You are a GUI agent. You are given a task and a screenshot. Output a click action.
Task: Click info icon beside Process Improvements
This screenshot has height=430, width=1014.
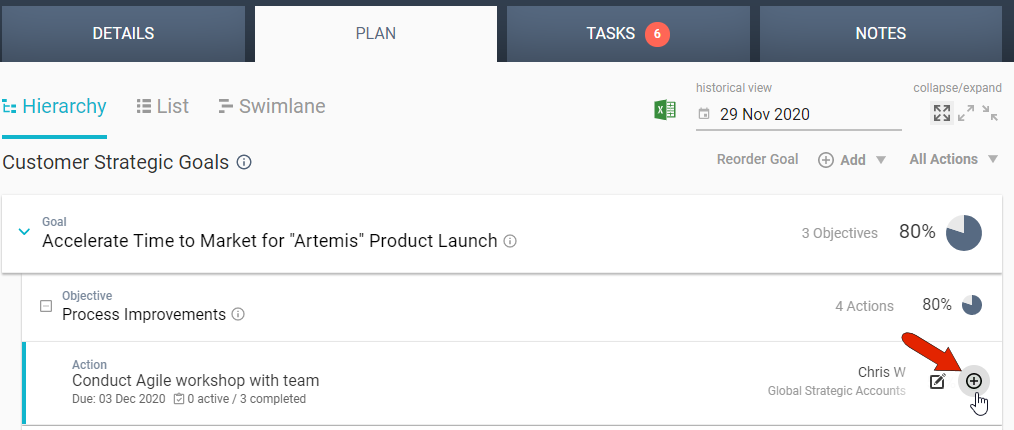[x=238, y=314]
